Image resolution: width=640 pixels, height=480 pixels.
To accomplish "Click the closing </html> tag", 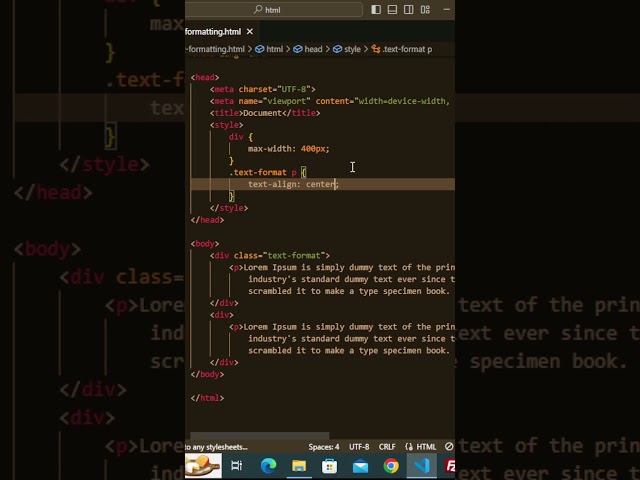I will (207, 398).
